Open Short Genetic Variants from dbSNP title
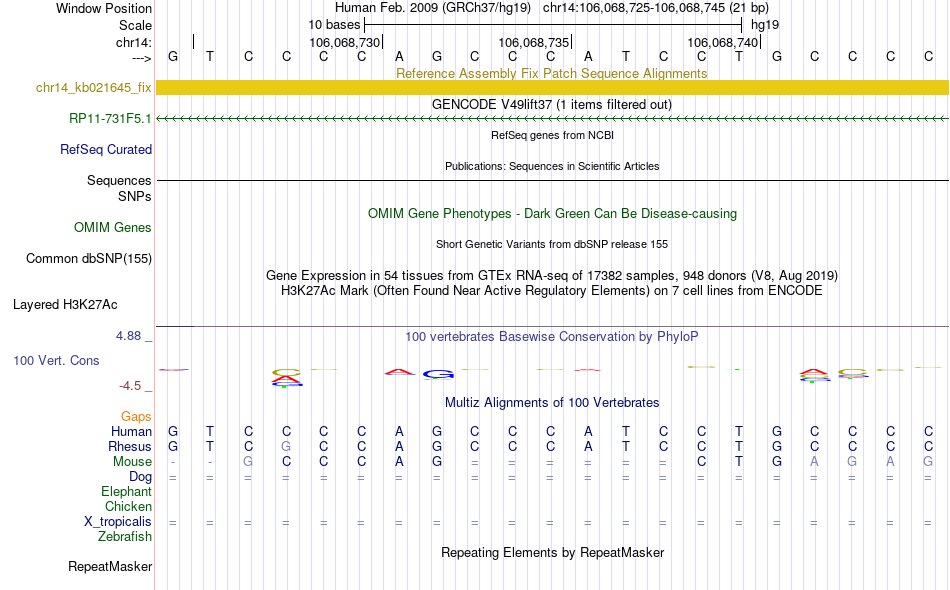 coord(552,244)
